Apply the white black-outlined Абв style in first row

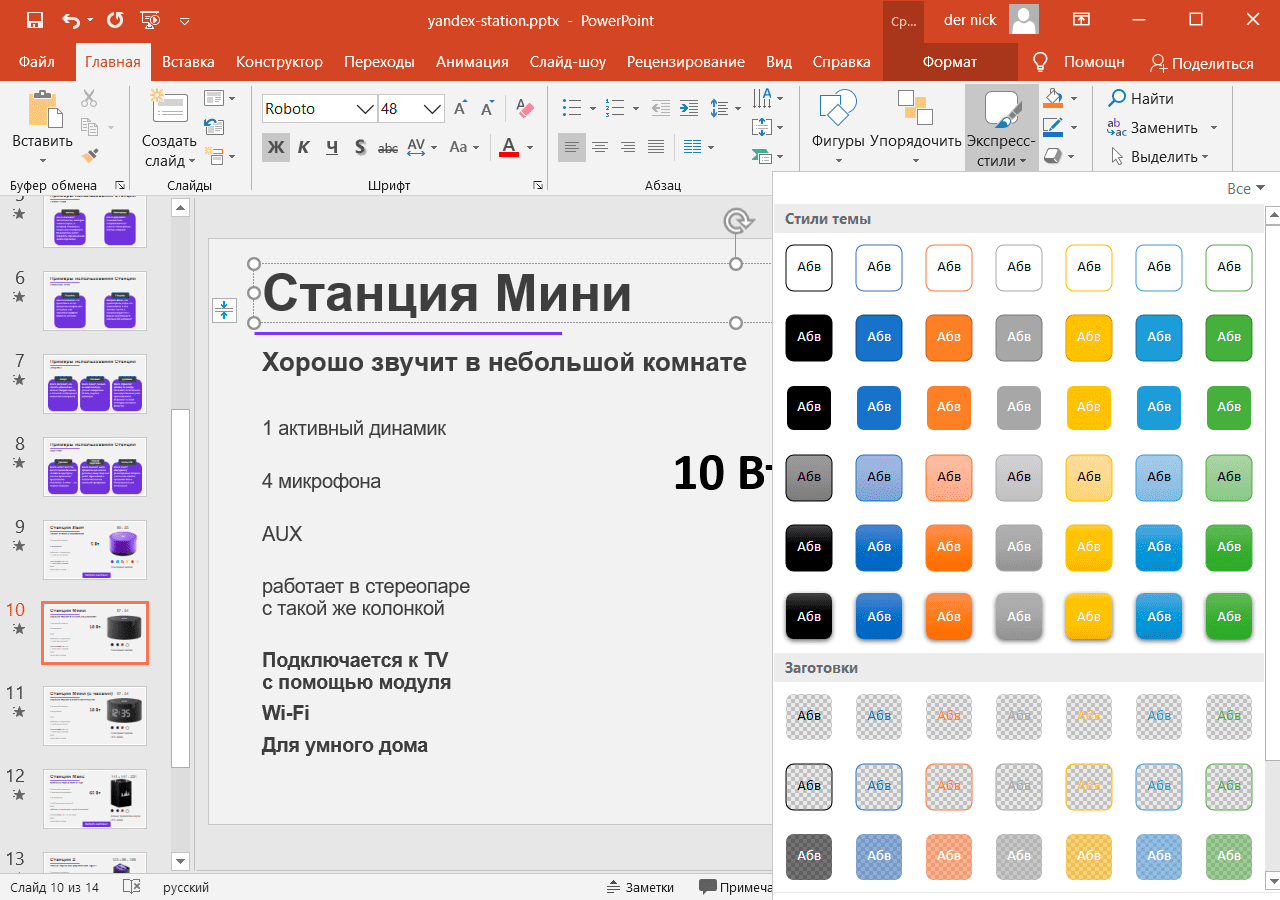pos(809,267)
